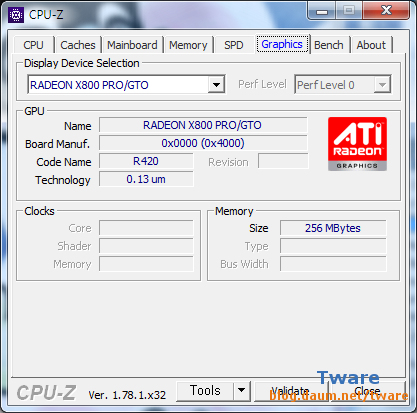This screenshot has height=413, width=417.
Task: Click the empty Memory clock field
Action: pyautogui.click(x=146, y=264)
